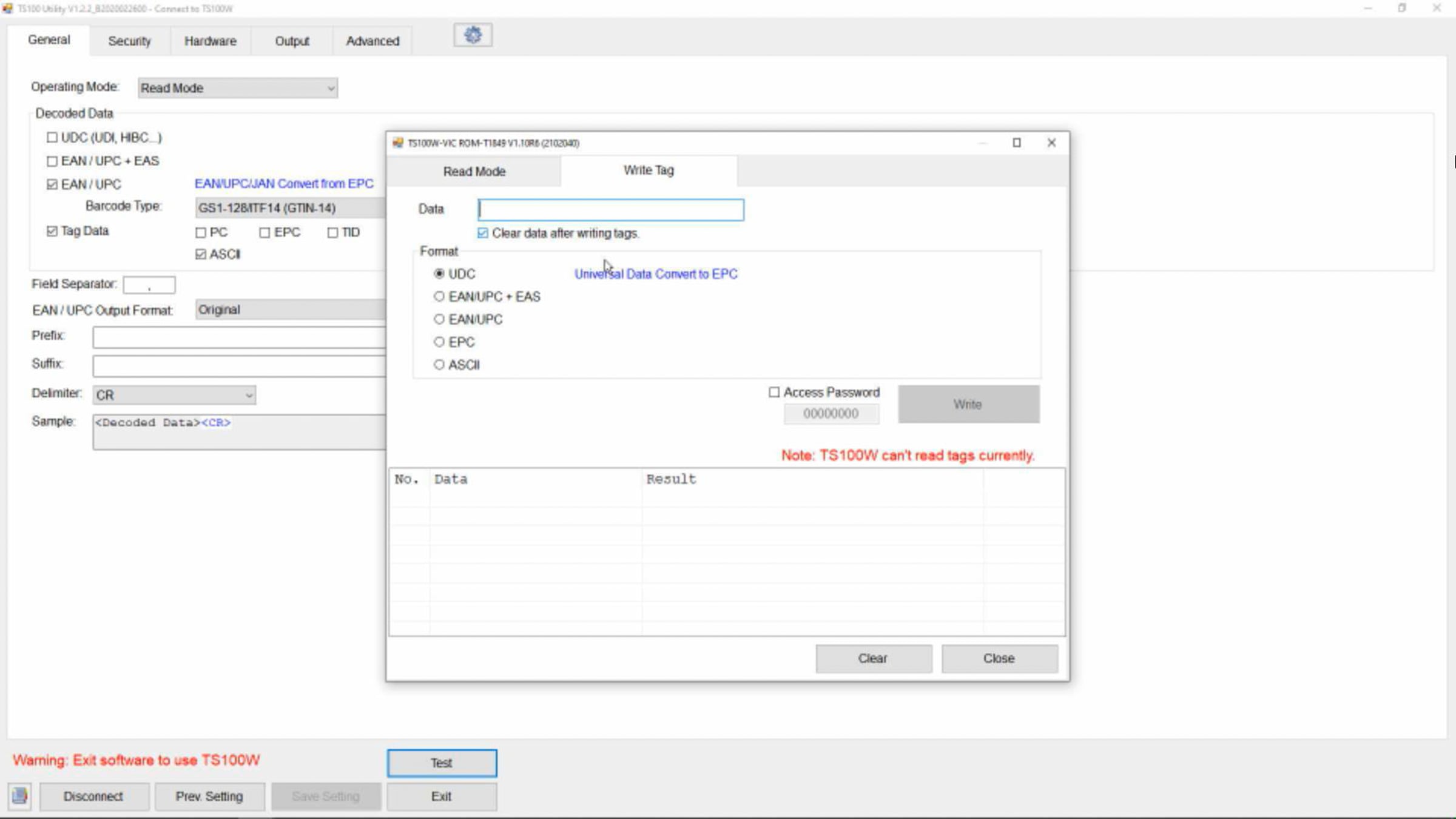Click the Sample decoded data text box
The image size is (1456, 819).
pos(239,432)
